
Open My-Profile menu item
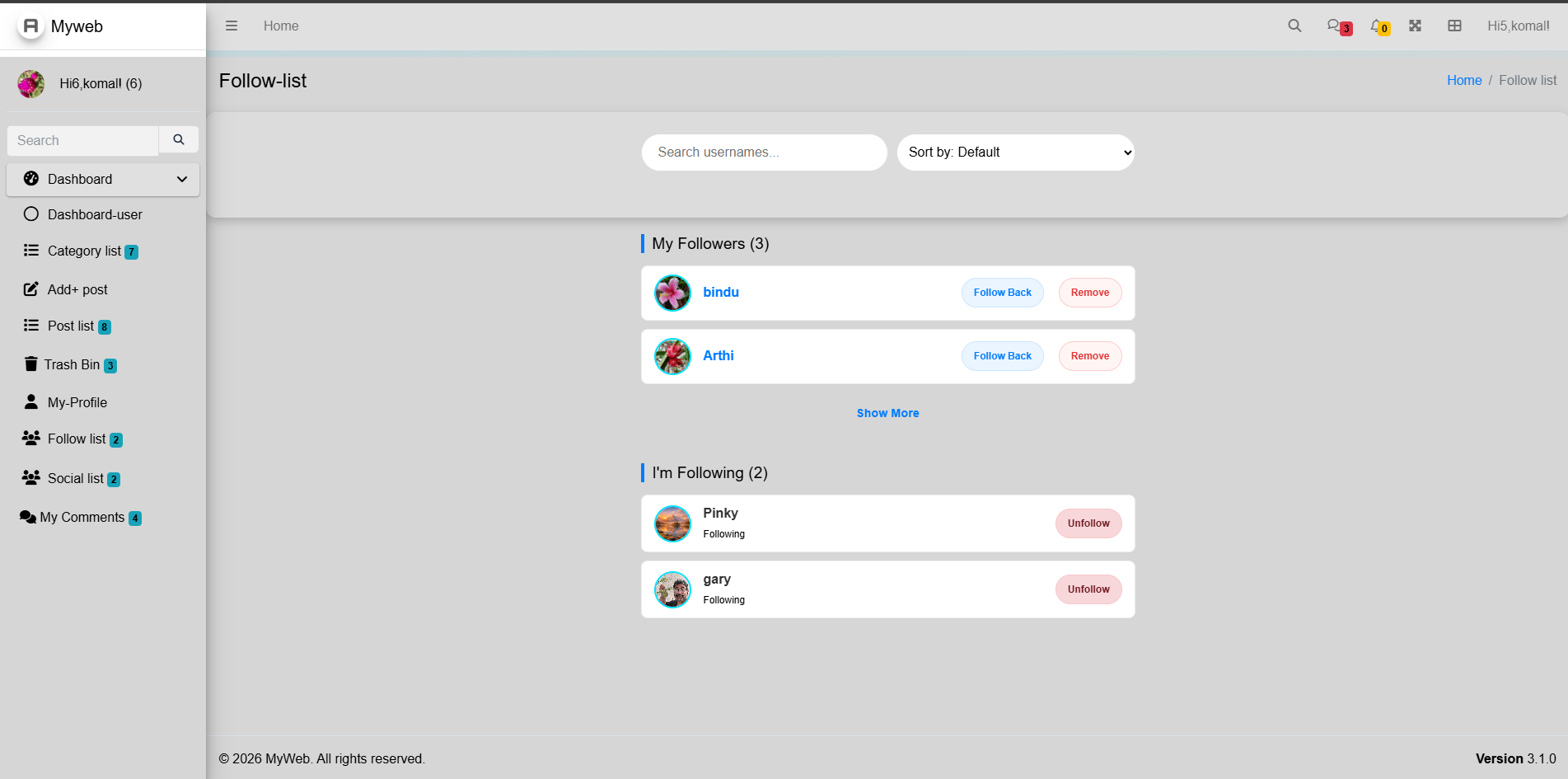coord(103,402)
